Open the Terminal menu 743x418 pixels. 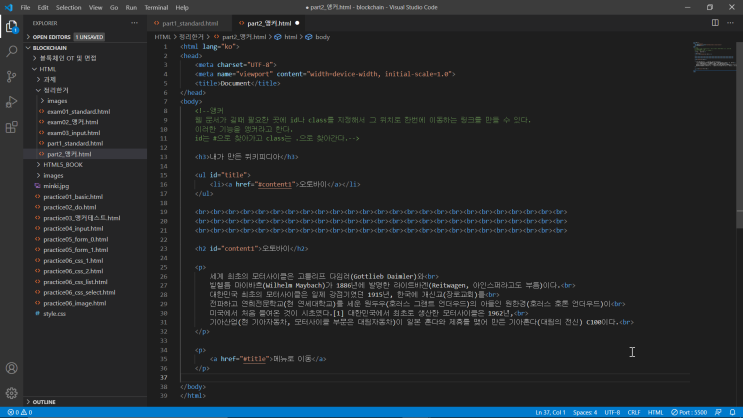click(156, 8)
